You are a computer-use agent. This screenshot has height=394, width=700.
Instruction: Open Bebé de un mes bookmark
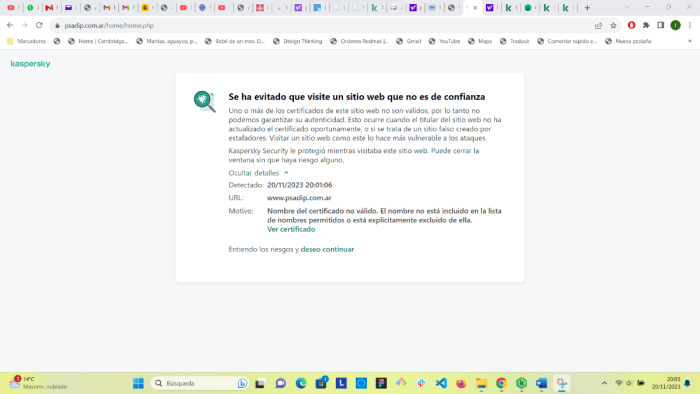235,41
